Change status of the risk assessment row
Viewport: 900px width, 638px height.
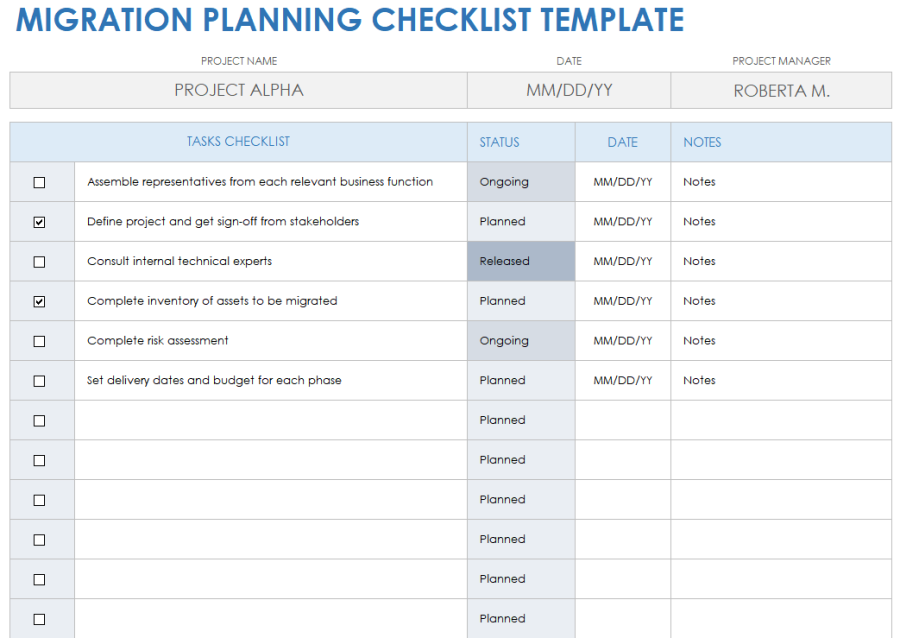pyautogui.click(x=520, y=341)
